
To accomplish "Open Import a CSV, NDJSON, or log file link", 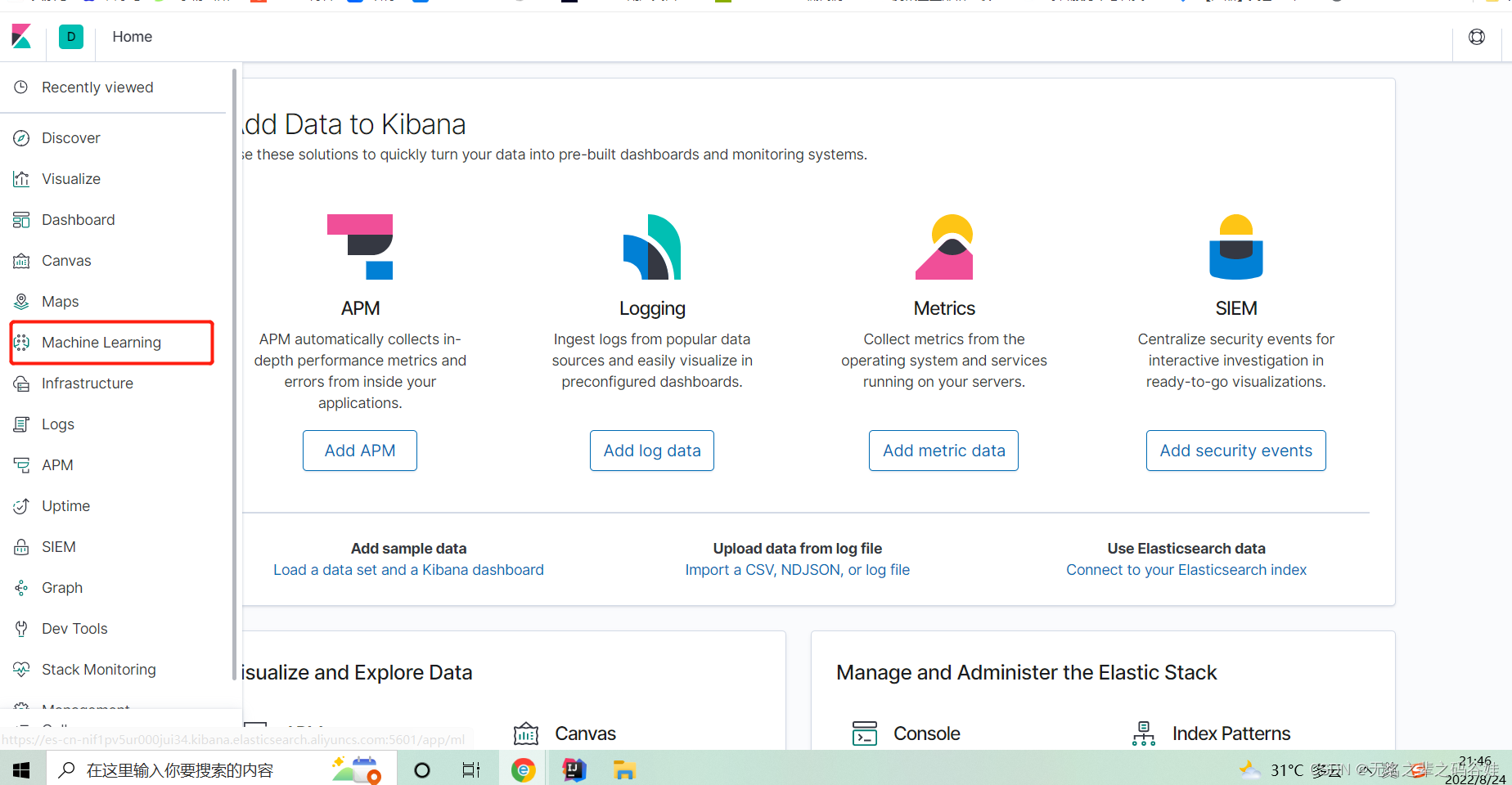I will point(798,570).
